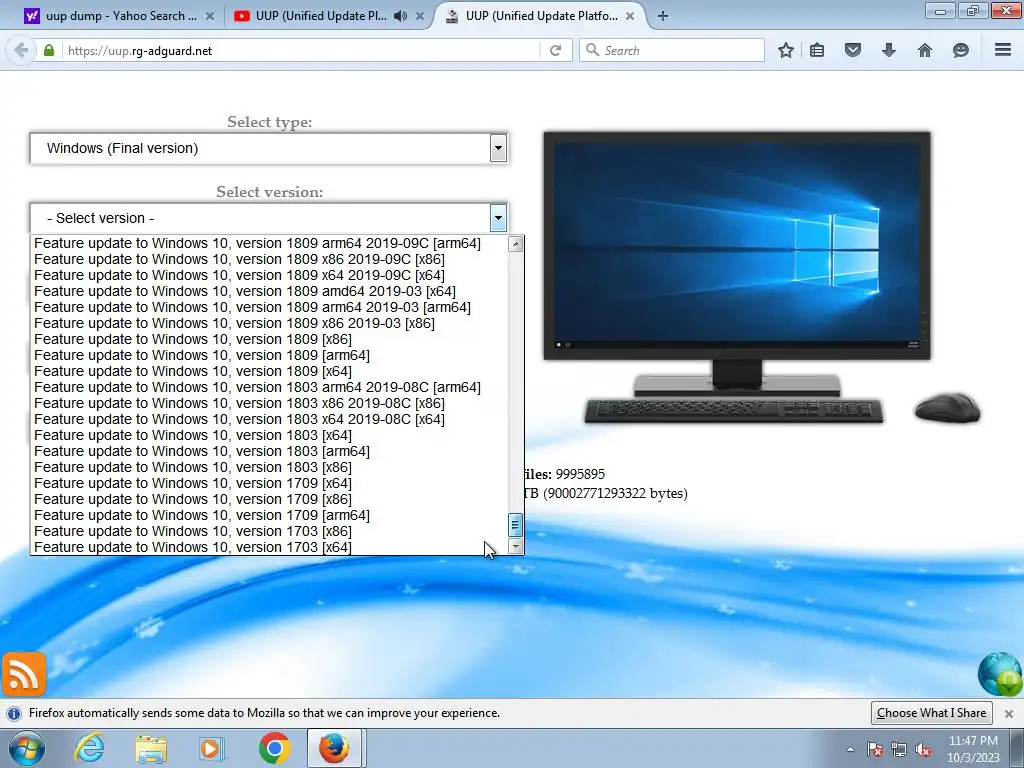Click the network tray icon
Screen dimensions: 1024x768
click(899, 749)
